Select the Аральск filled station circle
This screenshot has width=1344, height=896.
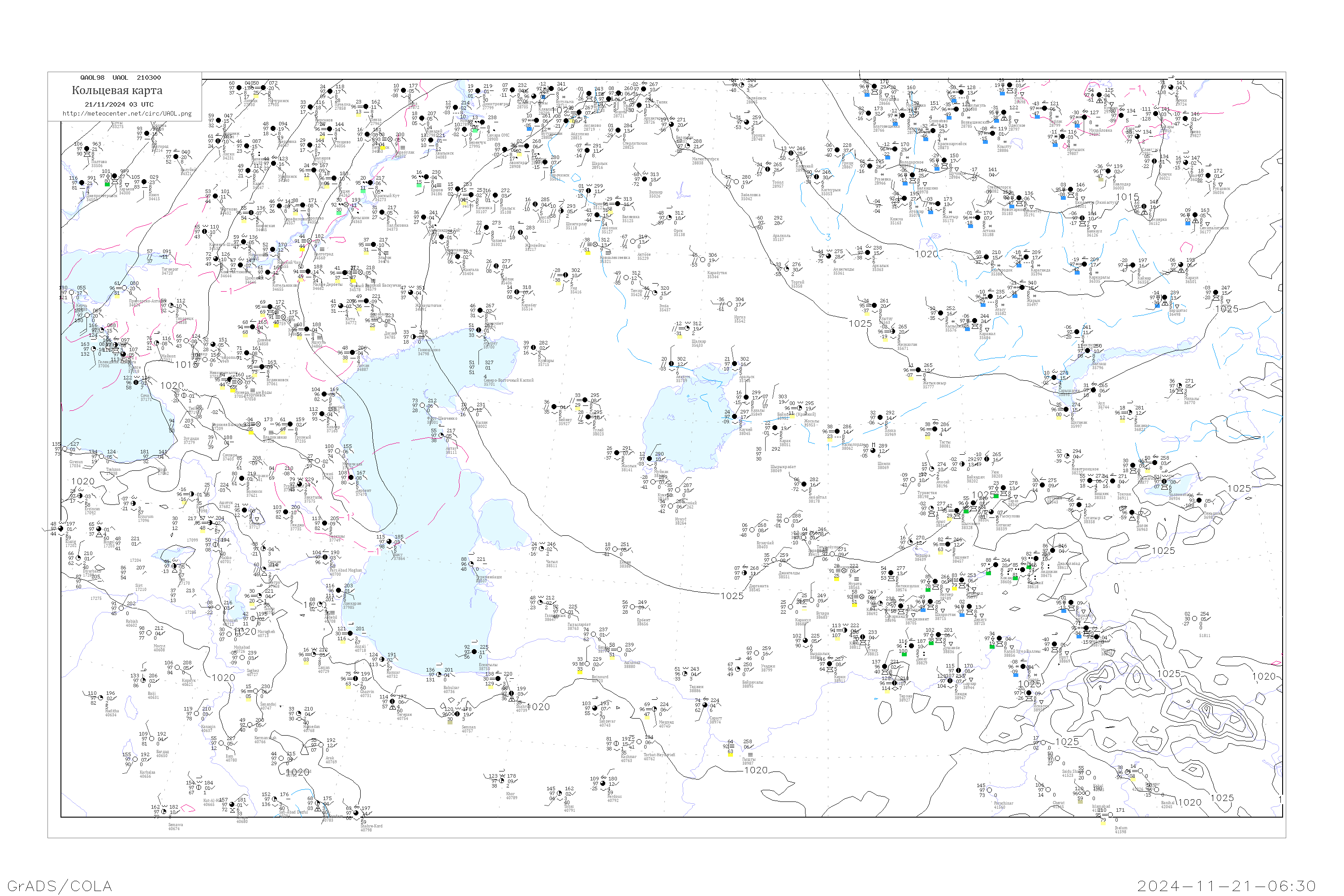pyautogui.click(x=735, y=364)
